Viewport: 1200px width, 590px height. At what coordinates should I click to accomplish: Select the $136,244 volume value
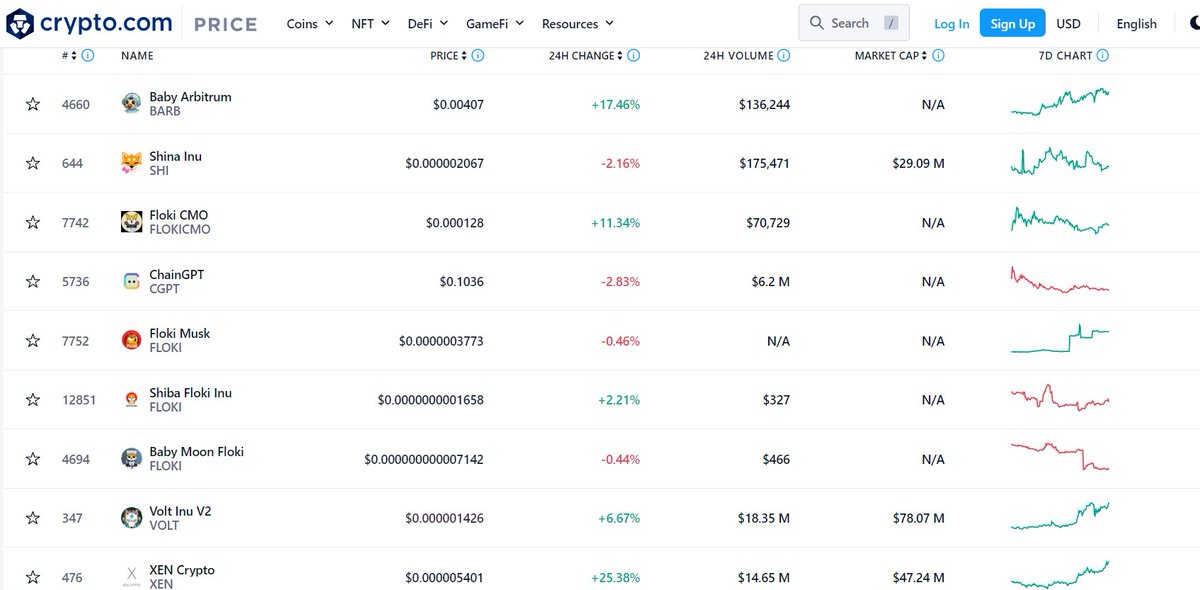(764, 104)
